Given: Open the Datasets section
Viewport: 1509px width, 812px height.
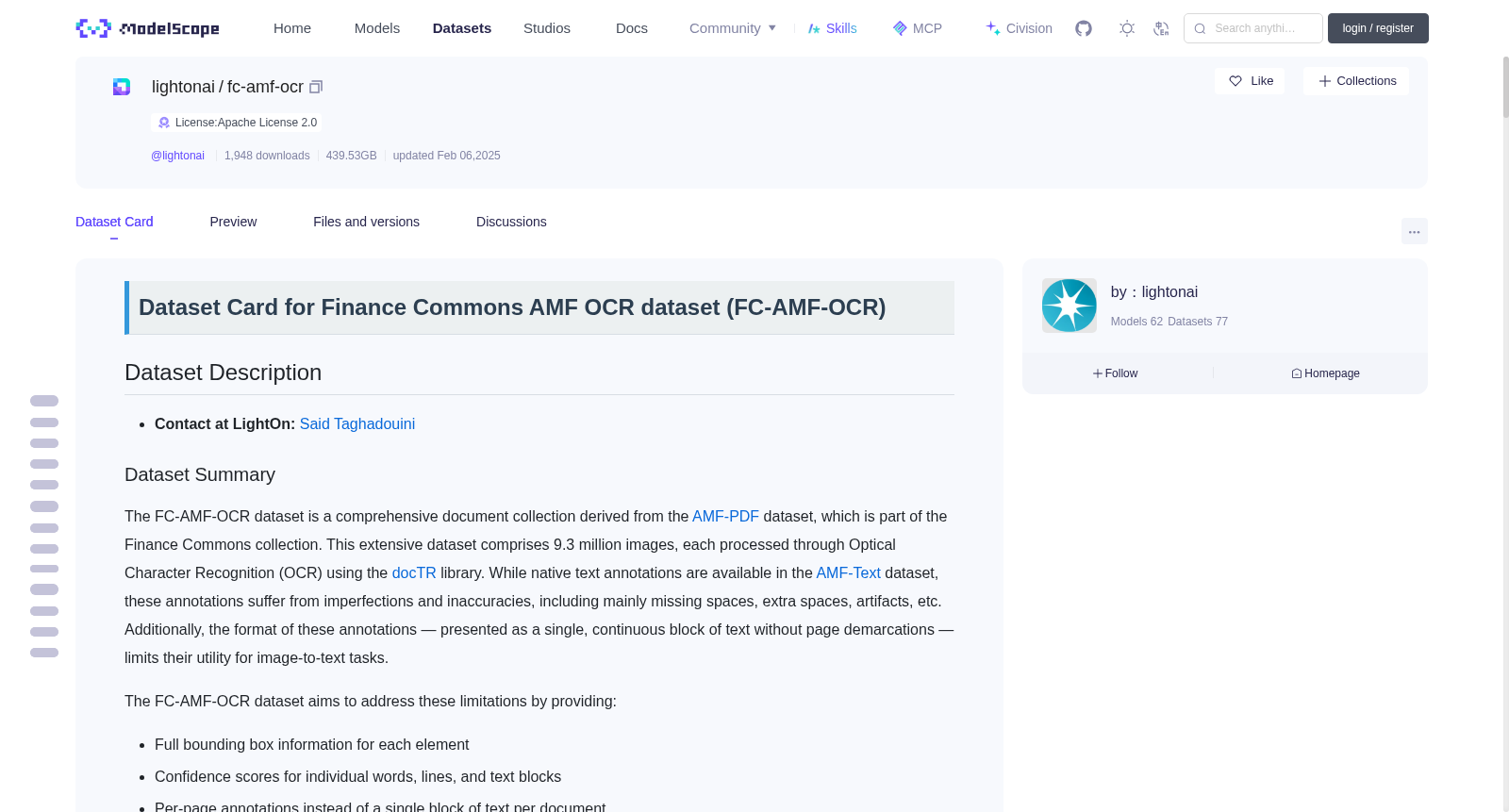Looking at the screenshot, I should (x=462, y=28).
